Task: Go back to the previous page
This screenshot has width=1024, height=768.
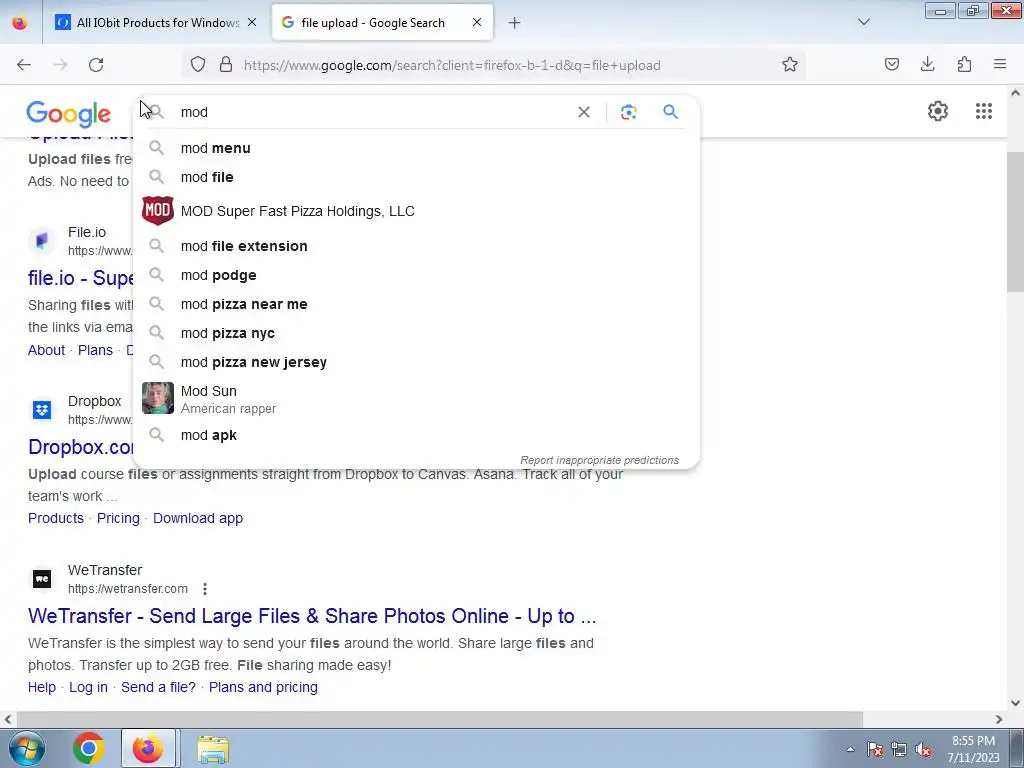Action: coord(24,65)
